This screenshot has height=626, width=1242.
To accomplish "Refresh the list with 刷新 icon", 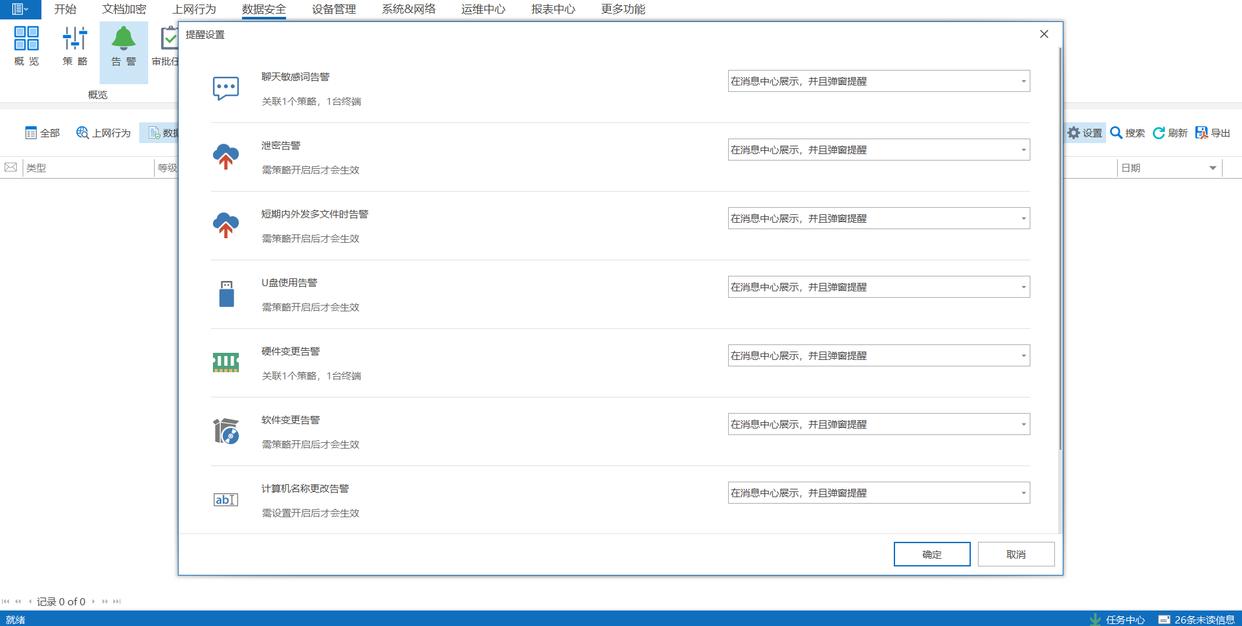I will click(x=1159, y=133).
